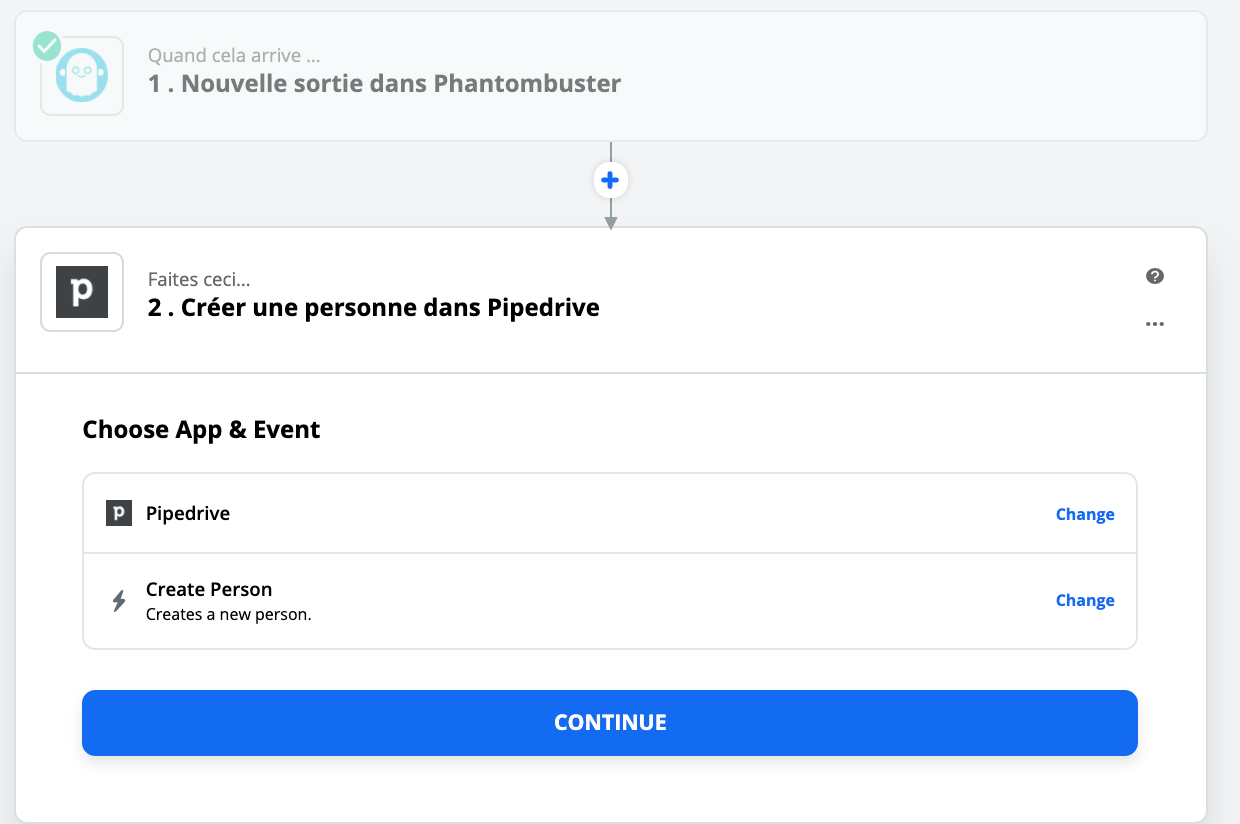Click the "Creates a new person." description
This screenshot has height=824, width=1240.
coord(229,614)
